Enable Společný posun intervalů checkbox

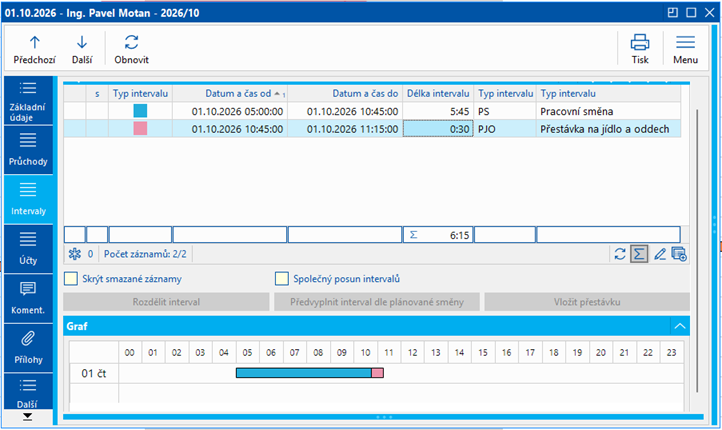point(282,279)
